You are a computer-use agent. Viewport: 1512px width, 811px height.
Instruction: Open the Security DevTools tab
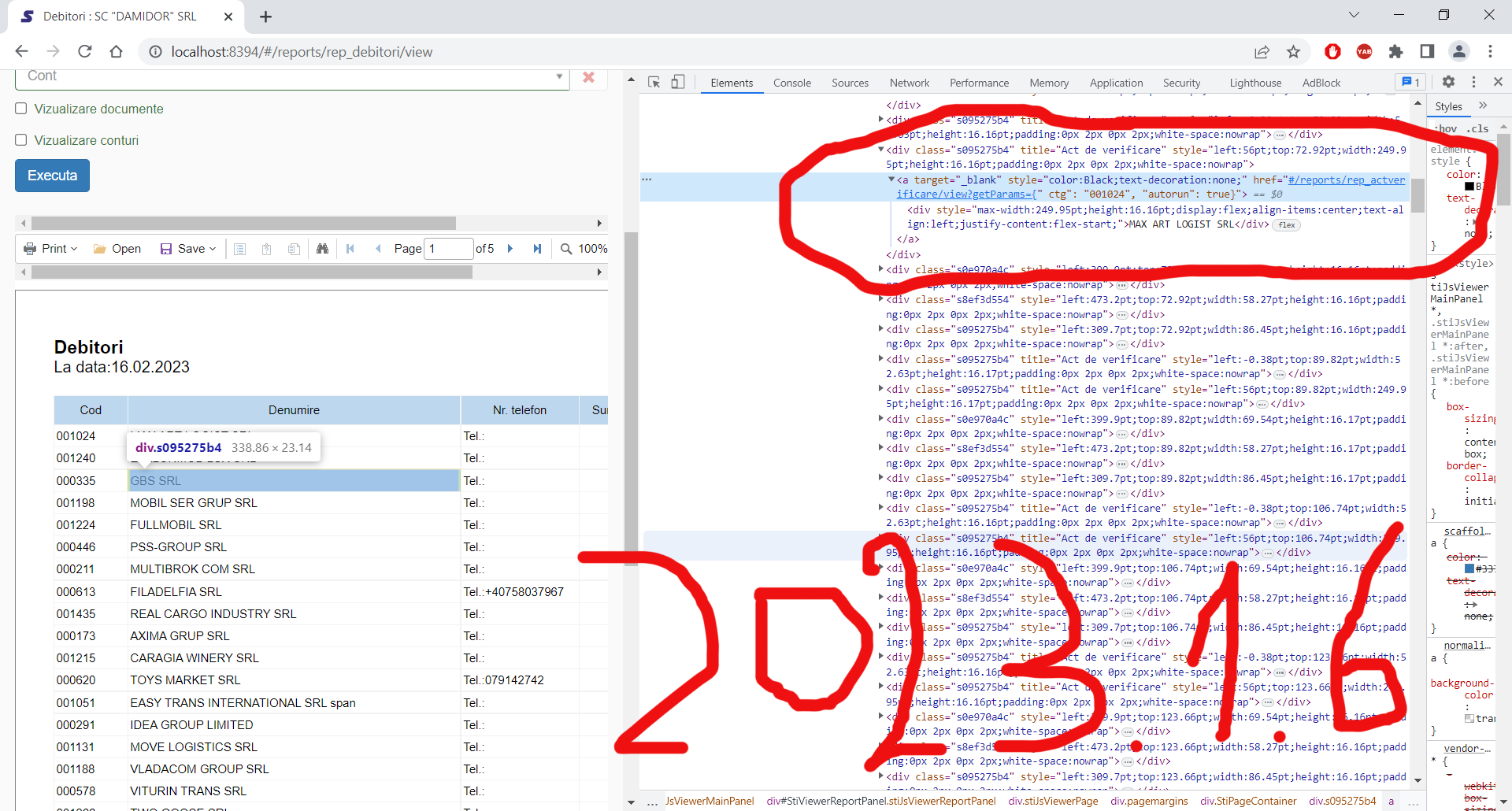point(1181,83)
